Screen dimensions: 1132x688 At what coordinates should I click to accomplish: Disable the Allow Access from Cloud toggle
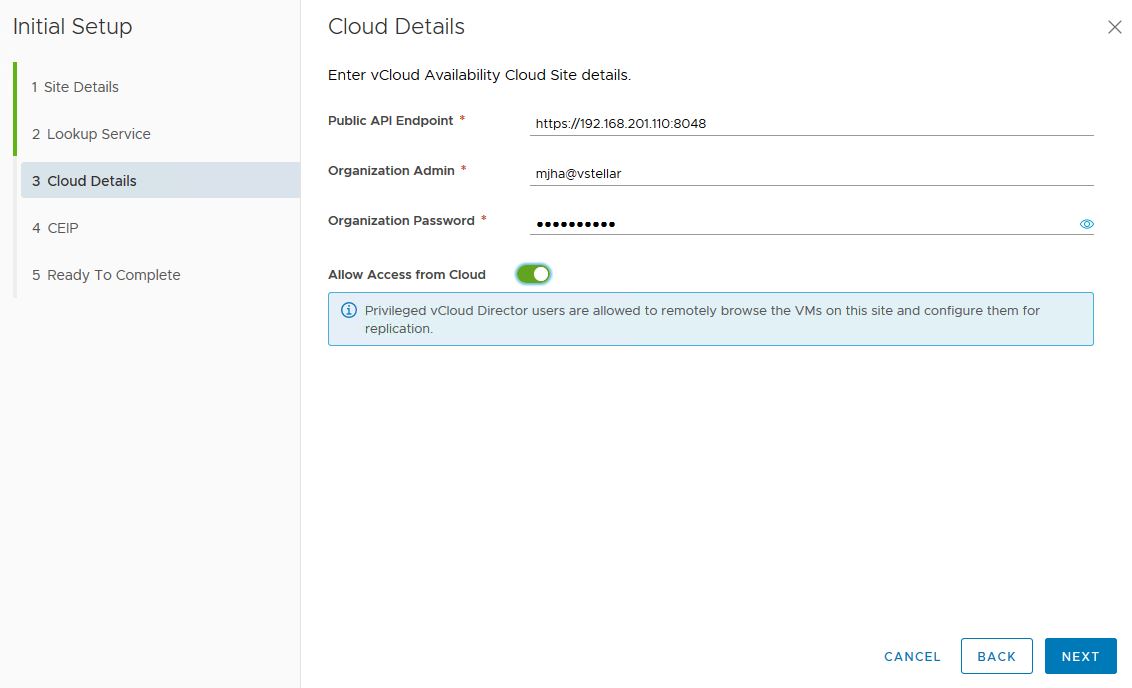coord(534,274)
